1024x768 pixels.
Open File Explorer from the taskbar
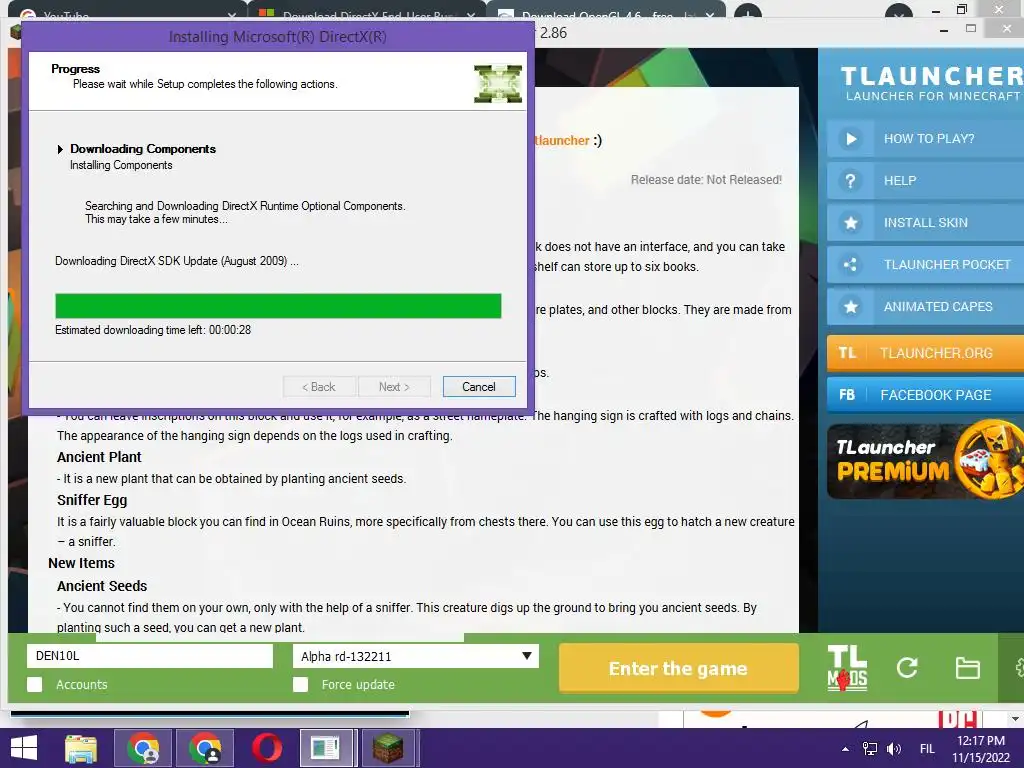pyautogui.click(x=81, y=748)
